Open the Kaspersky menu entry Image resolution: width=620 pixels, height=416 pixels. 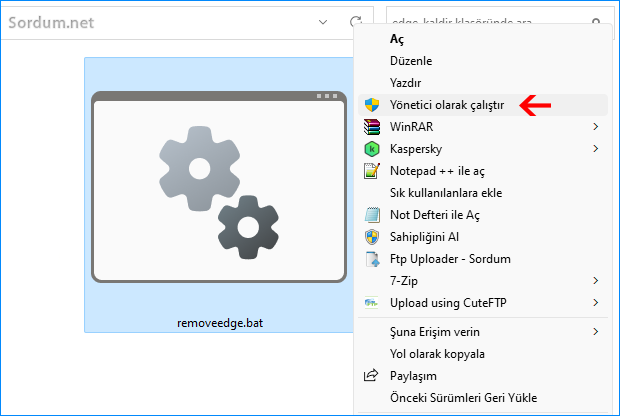point(482,149)
